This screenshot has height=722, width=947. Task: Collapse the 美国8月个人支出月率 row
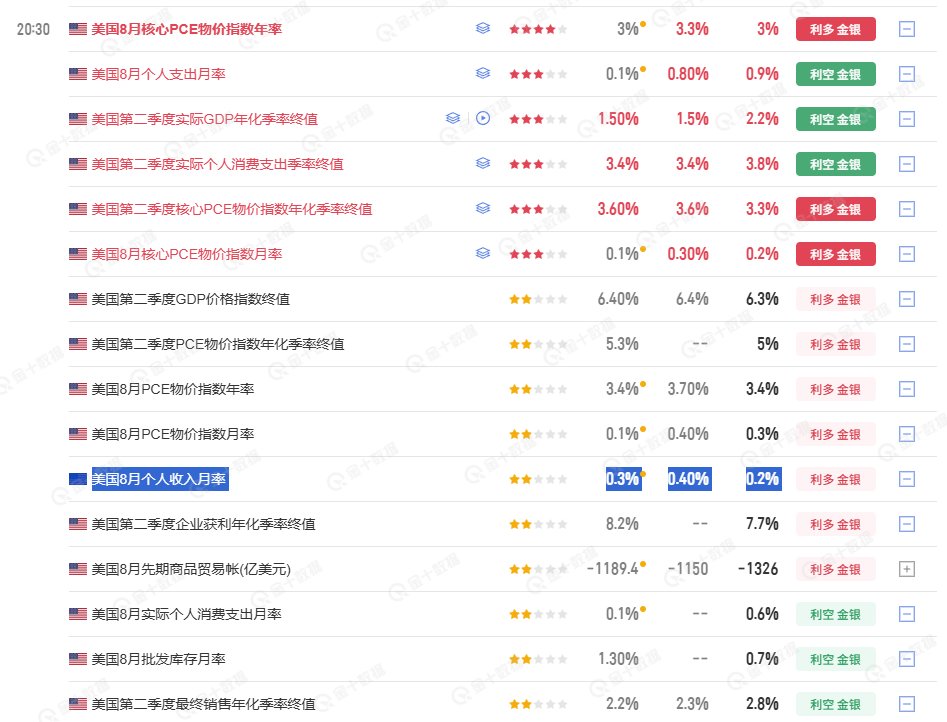[907, 74]
